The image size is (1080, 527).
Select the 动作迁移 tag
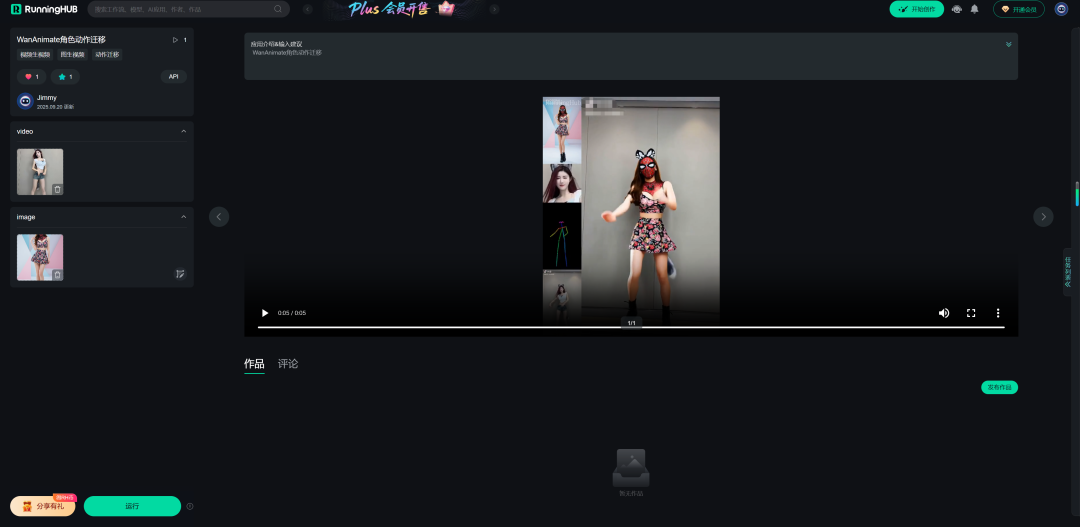tap(107, 54)
